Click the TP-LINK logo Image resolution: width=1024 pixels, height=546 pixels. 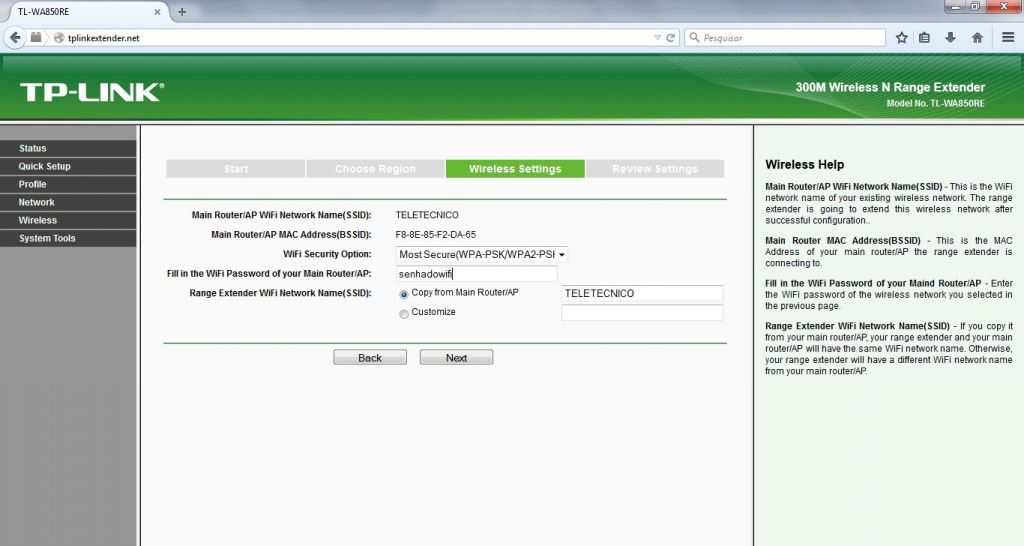[91, 92]
